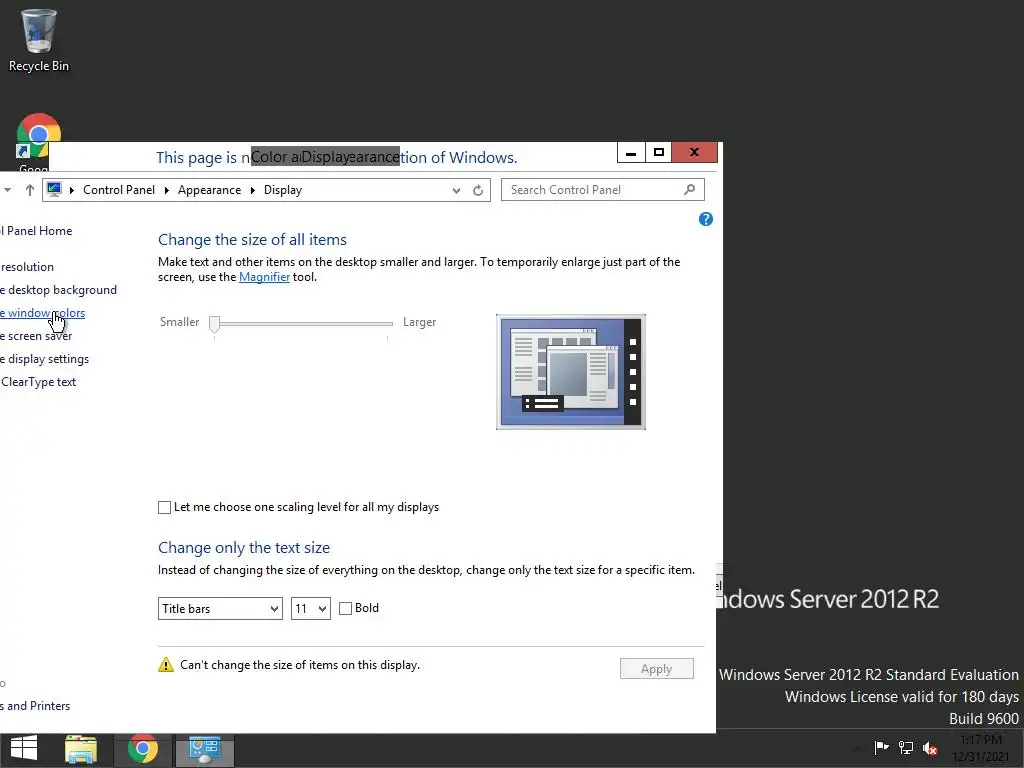Open Change window colors link
The width and height of the screenshot is (1024, 768).
pyautogui.click(x=42, y=313)
